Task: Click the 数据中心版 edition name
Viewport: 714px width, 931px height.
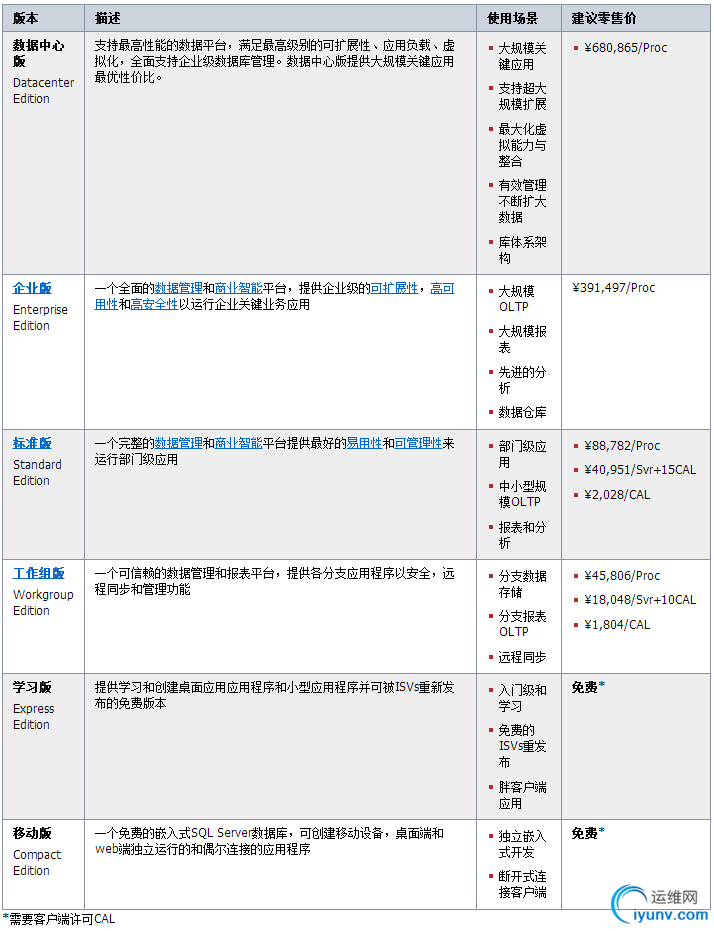Action: pyautogui.click(x=39, y=53)
